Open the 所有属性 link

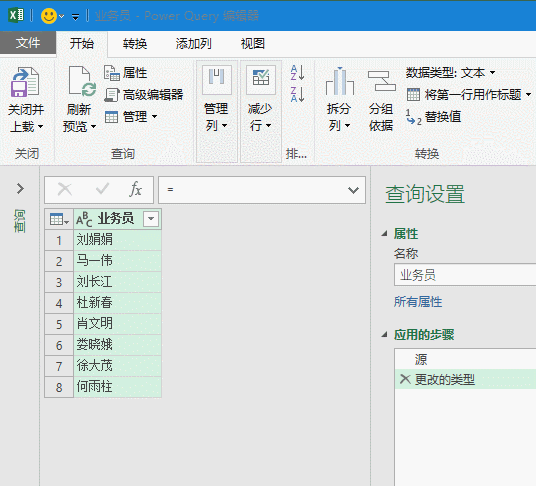(x=418, y=301)
